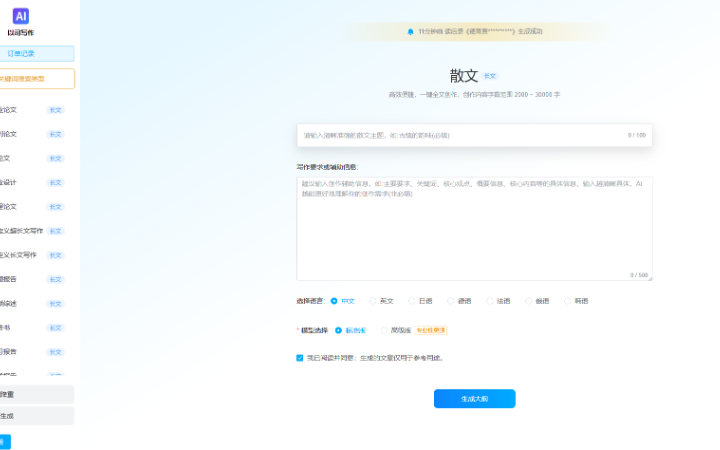Click the 降重 button in sidebar
The width and height of the screenshot is (720, 450).
(37, 394)
